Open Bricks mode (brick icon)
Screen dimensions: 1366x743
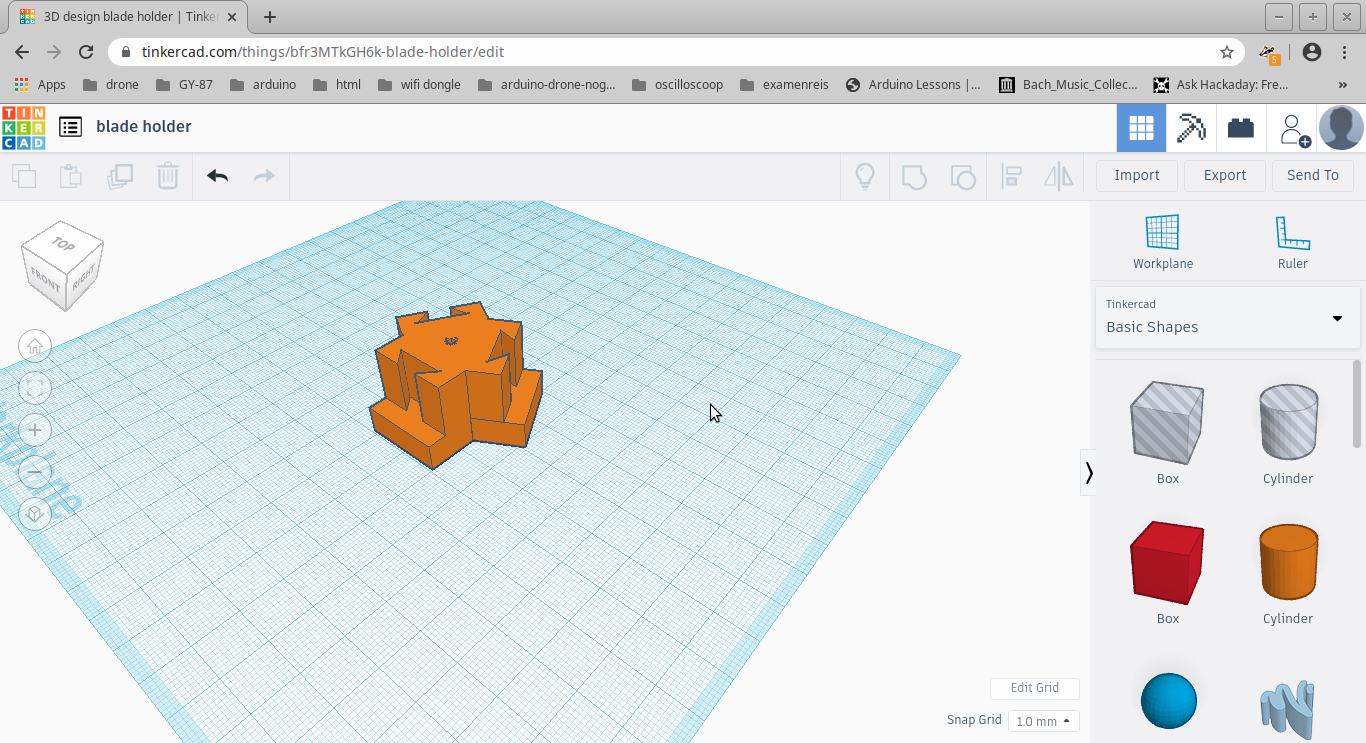(x=1241, y=128)
